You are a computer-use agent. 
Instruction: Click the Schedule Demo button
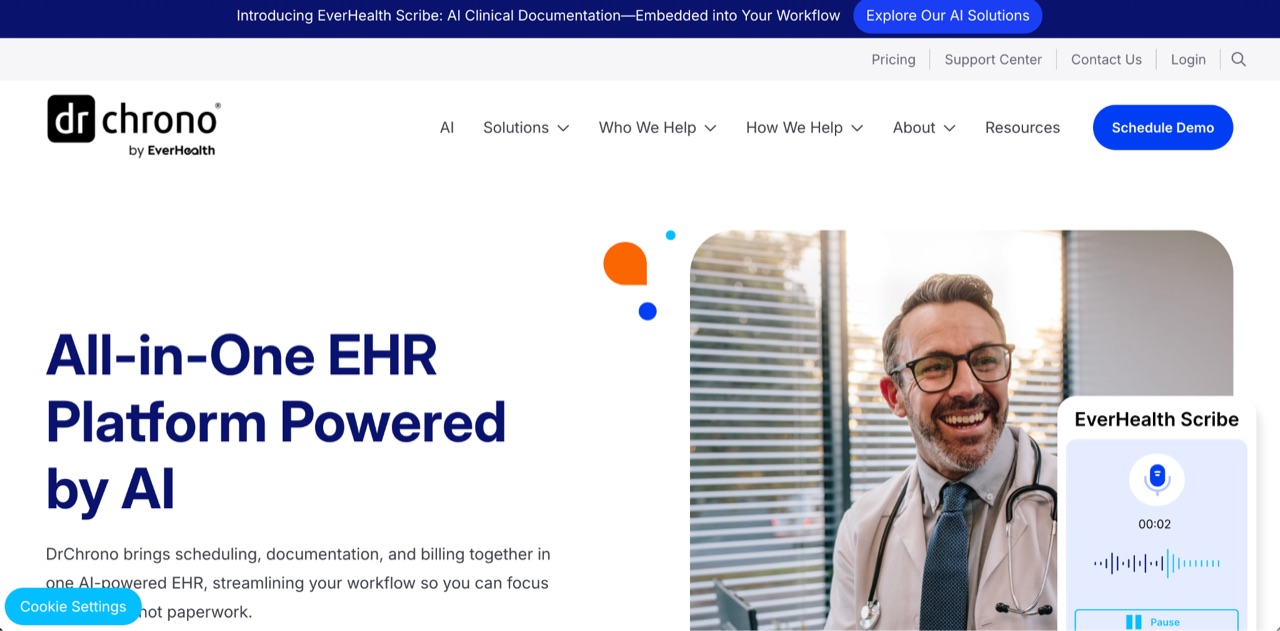[1163, 127]
